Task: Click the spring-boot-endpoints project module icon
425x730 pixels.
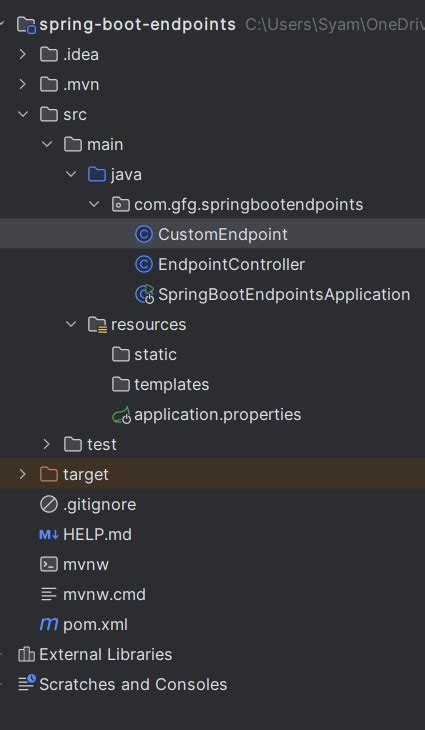Action: (27, 25)
